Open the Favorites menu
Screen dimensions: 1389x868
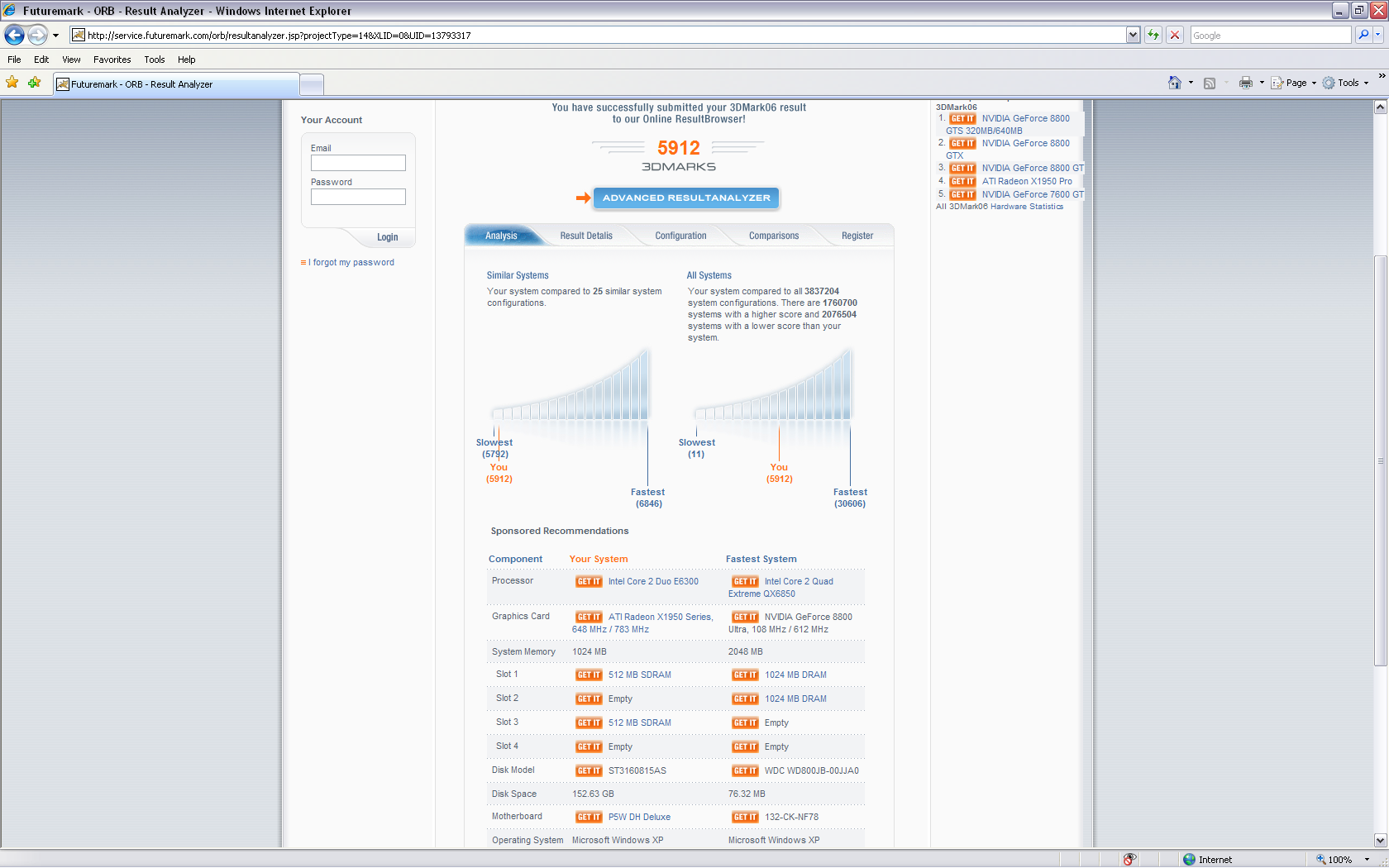(x=112, y=60)
